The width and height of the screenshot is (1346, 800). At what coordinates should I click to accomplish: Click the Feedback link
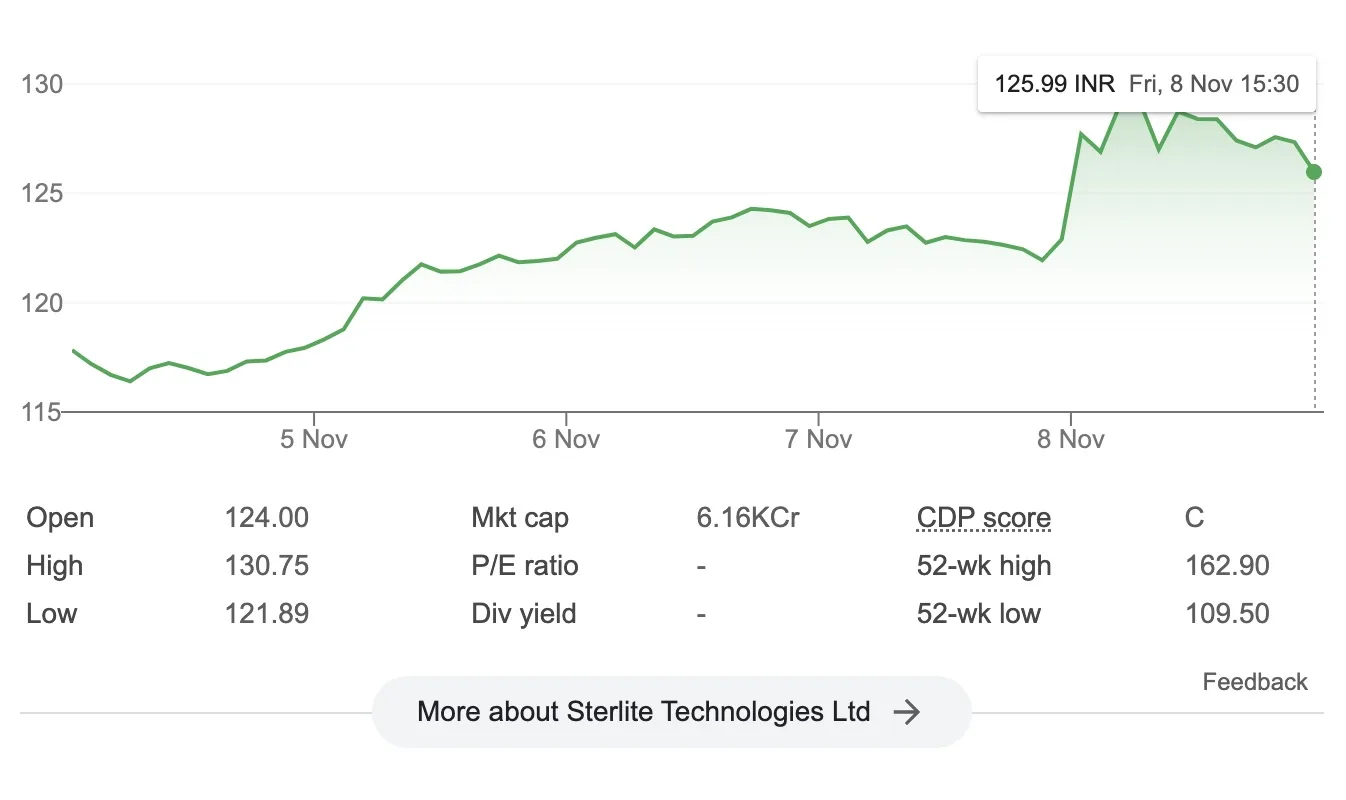[x=1255, y=681]
